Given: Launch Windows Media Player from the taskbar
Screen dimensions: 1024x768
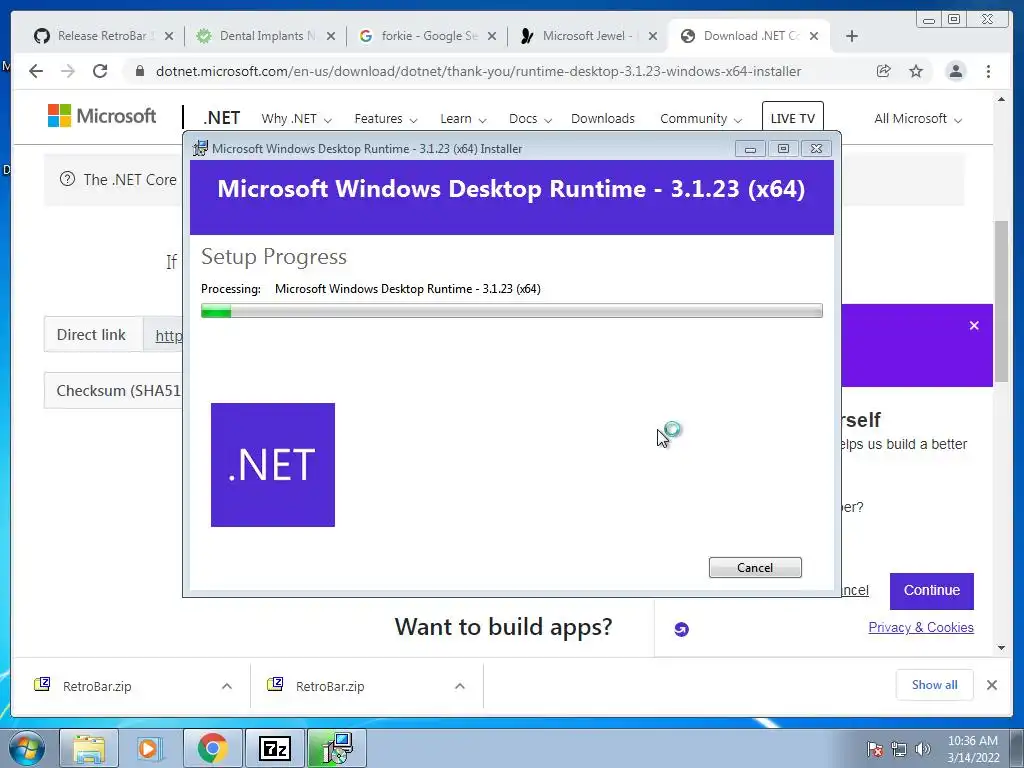Looking at the screenshot, I should tap(150, 748).
